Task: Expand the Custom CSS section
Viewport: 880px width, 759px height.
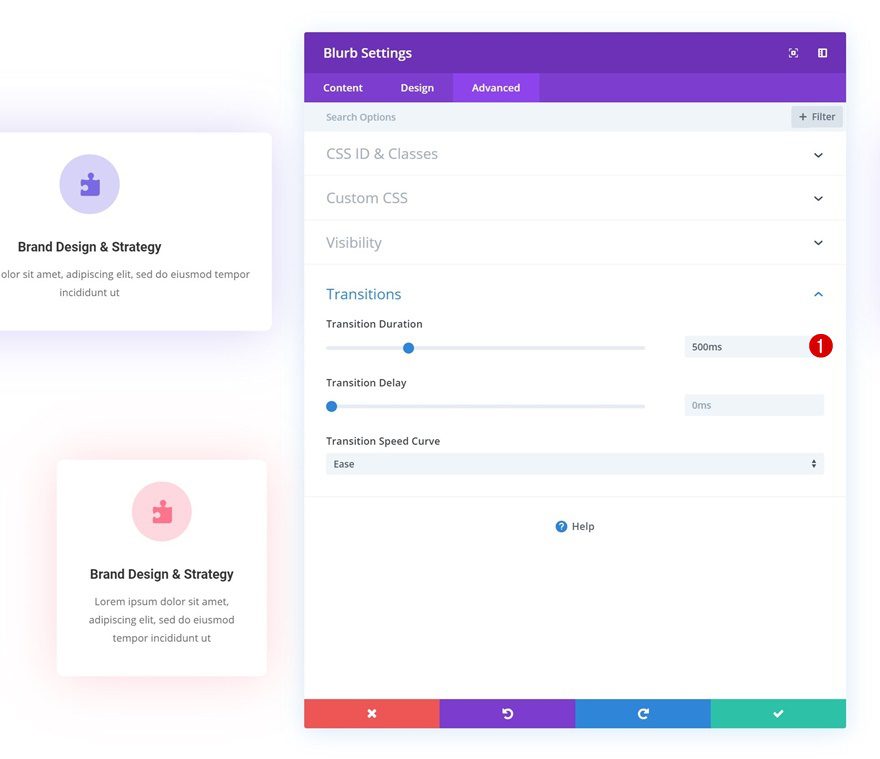Action: (817, 199)
